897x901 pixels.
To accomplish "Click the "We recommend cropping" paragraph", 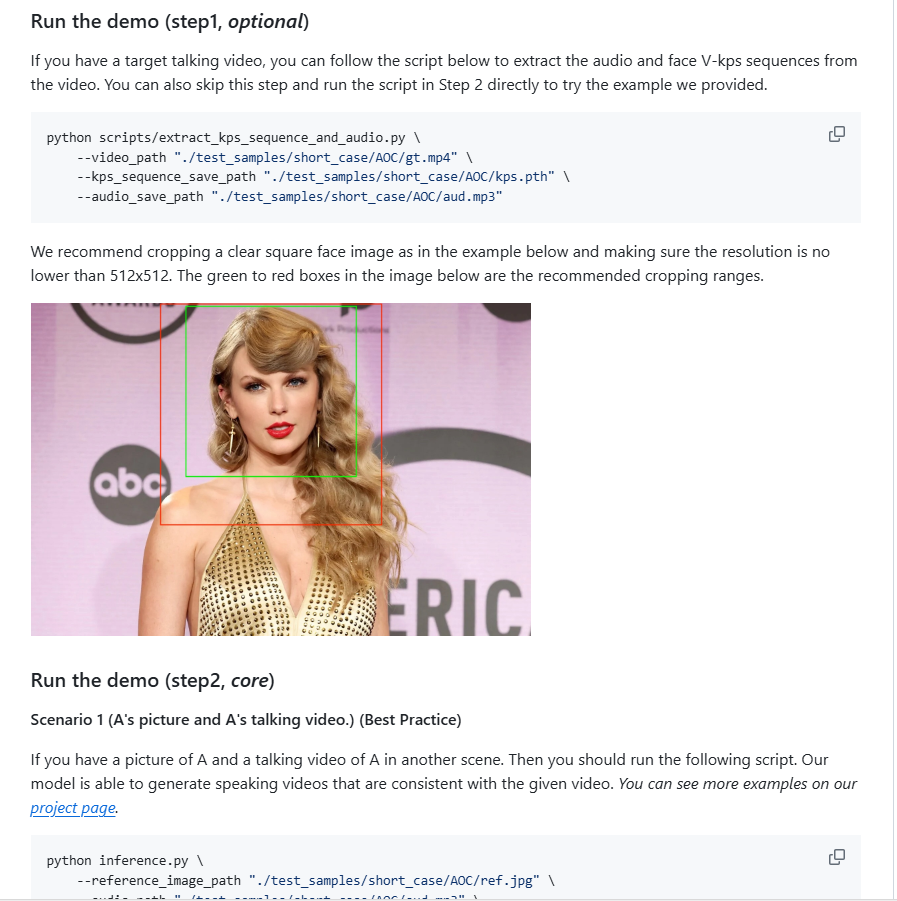I will click(430, 263).
